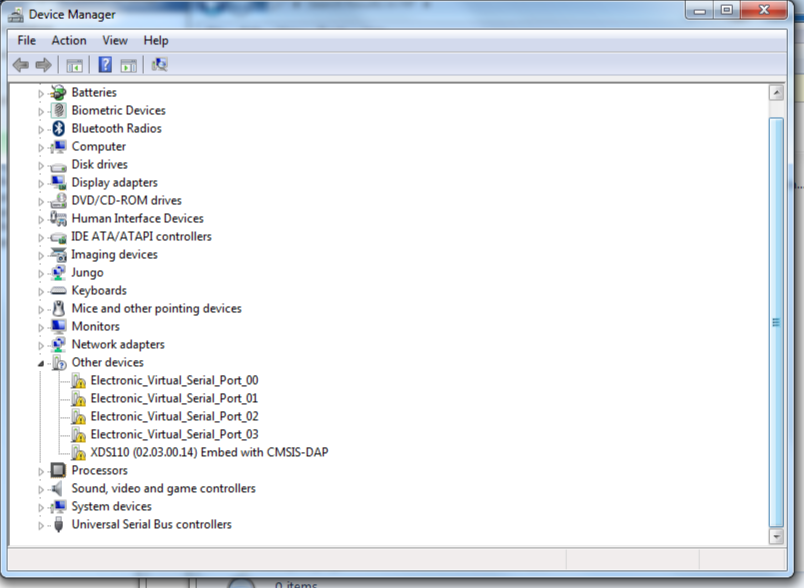This screenshot has width=804, height=588.
Task: Close the Device Manager window
Action: [764, 10]
